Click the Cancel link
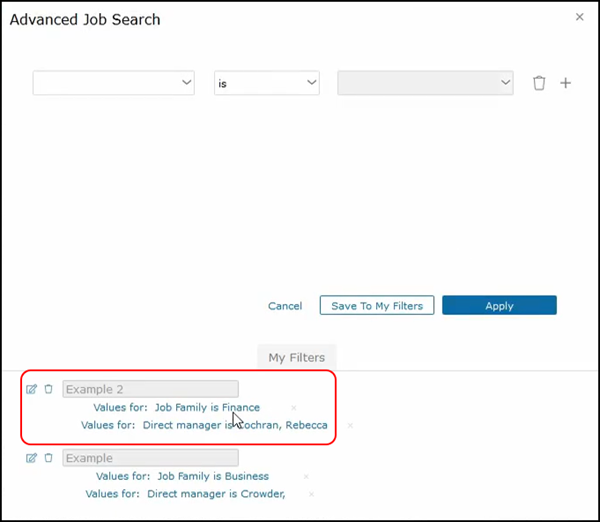The height and width of the screenshot is (522, 600). point(285,306)
